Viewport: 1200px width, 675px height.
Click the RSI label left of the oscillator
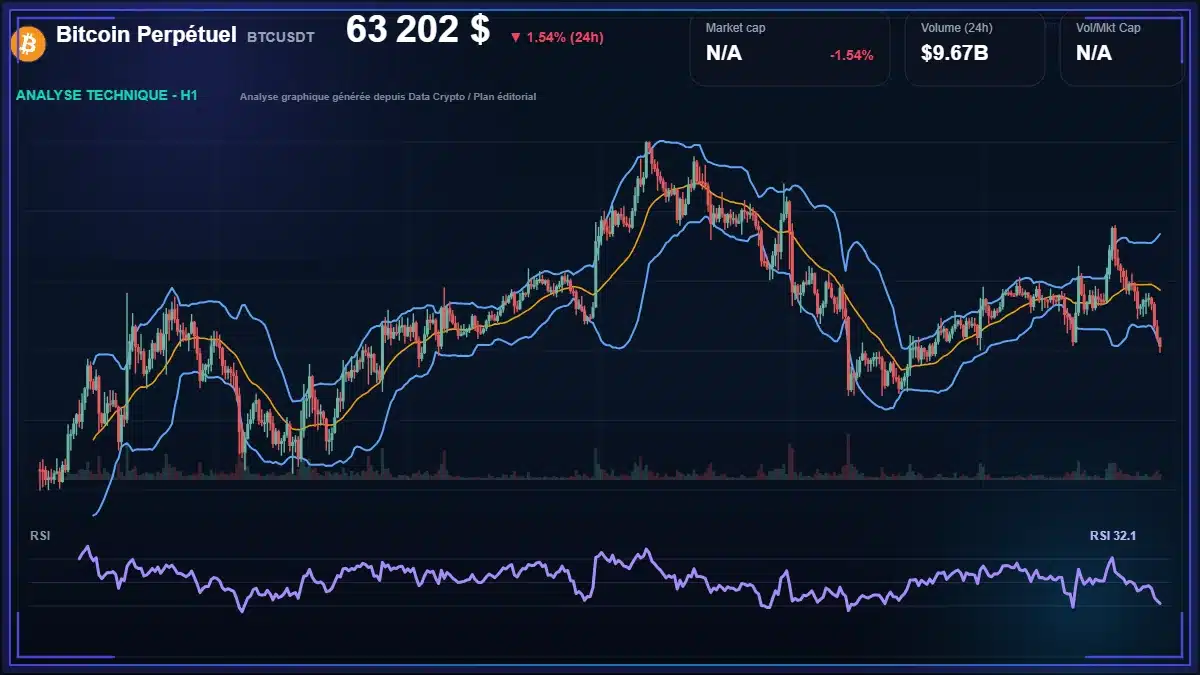pyautogui.click(x=40, y=536)
